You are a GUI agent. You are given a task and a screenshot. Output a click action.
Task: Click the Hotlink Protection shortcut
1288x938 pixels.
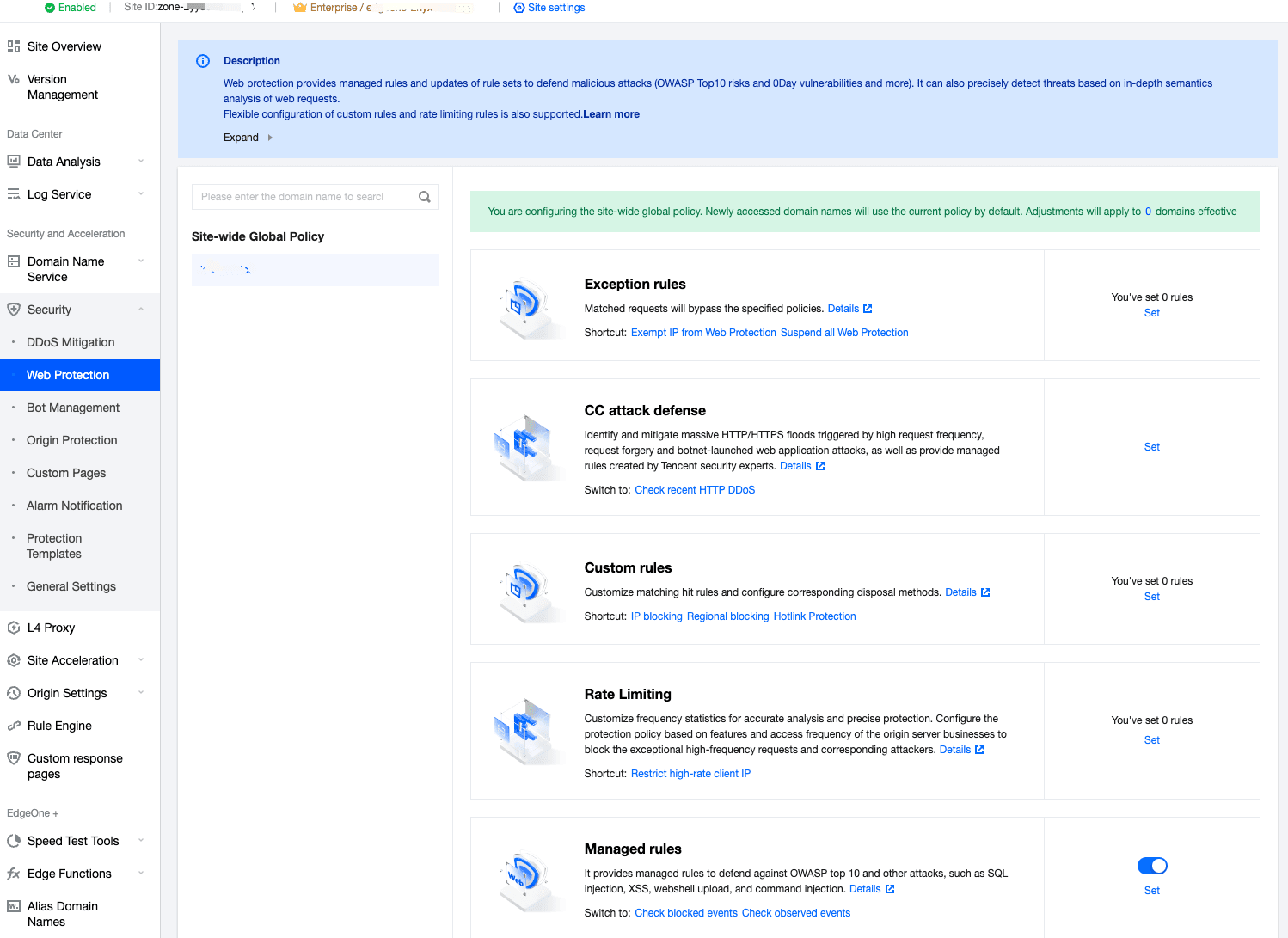(814, 616)
